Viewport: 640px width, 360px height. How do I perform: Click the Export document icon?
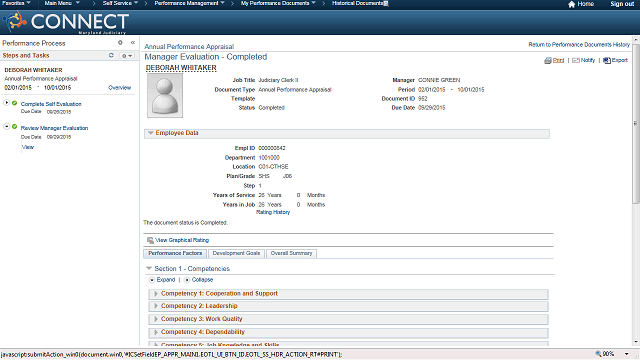[x=607, y=60]
